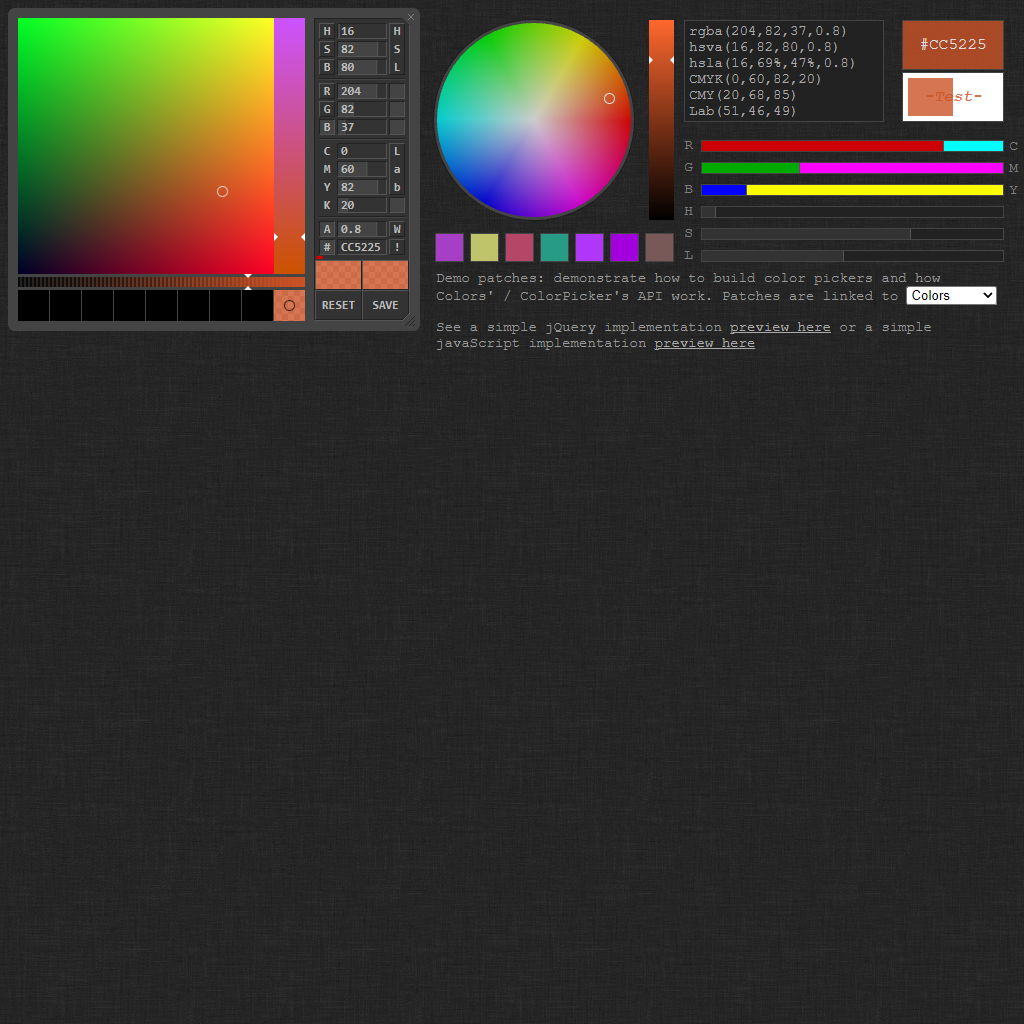Toggle the small square next to the R field
Image resolution: width=1024 pixels, height=1024 pixels.
(398, 92)
